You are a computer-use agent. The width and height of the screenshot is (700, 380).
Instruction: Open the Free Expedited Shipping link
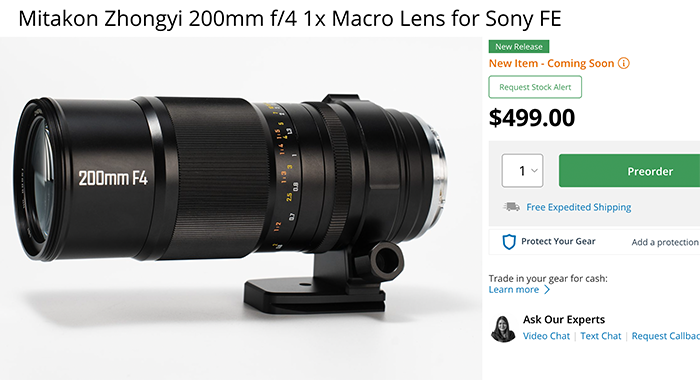[x=579, y=207]
